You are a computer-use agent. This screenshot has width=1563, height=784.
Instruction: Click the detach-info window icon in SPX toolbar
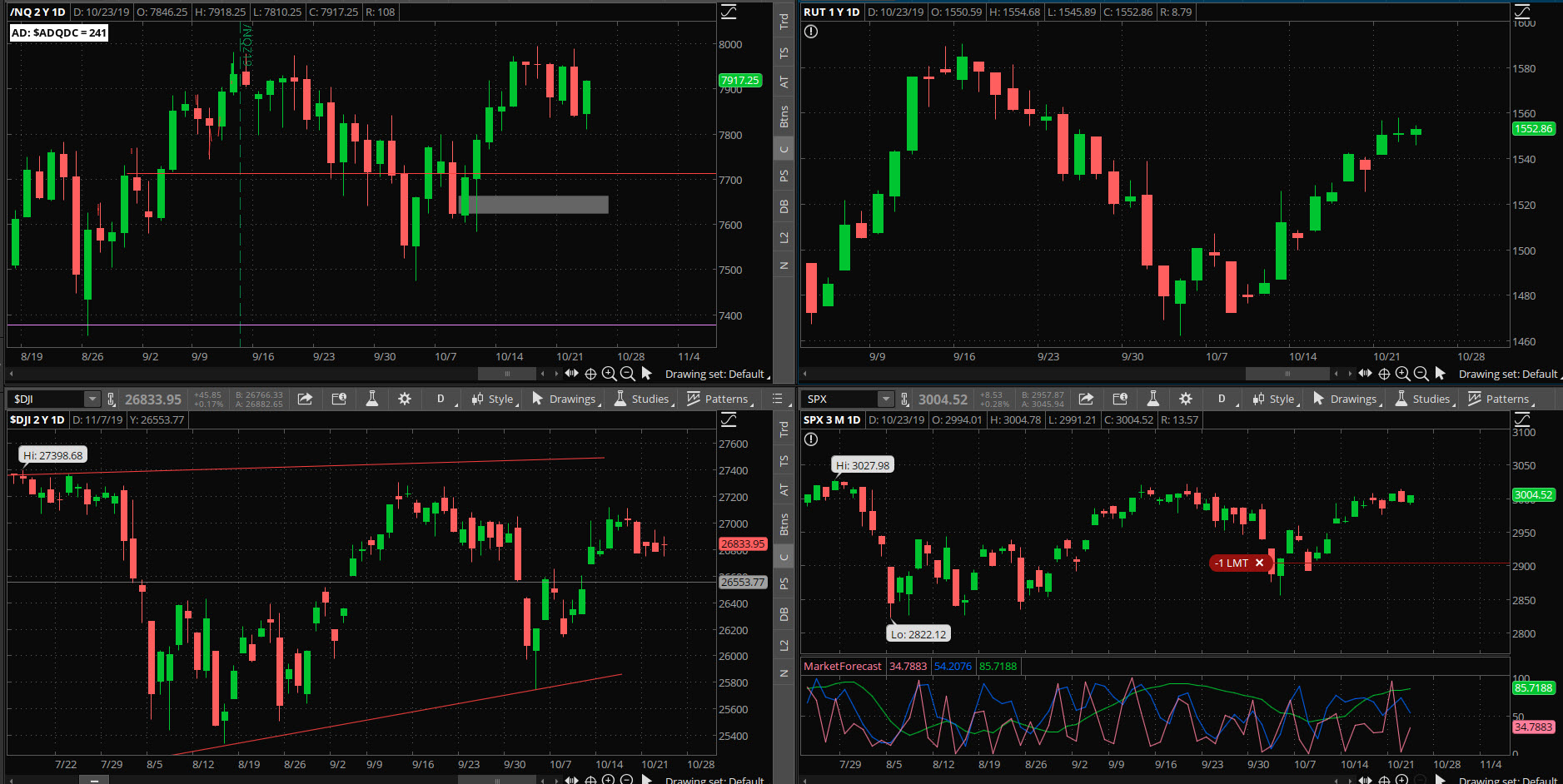point(1120,399)
